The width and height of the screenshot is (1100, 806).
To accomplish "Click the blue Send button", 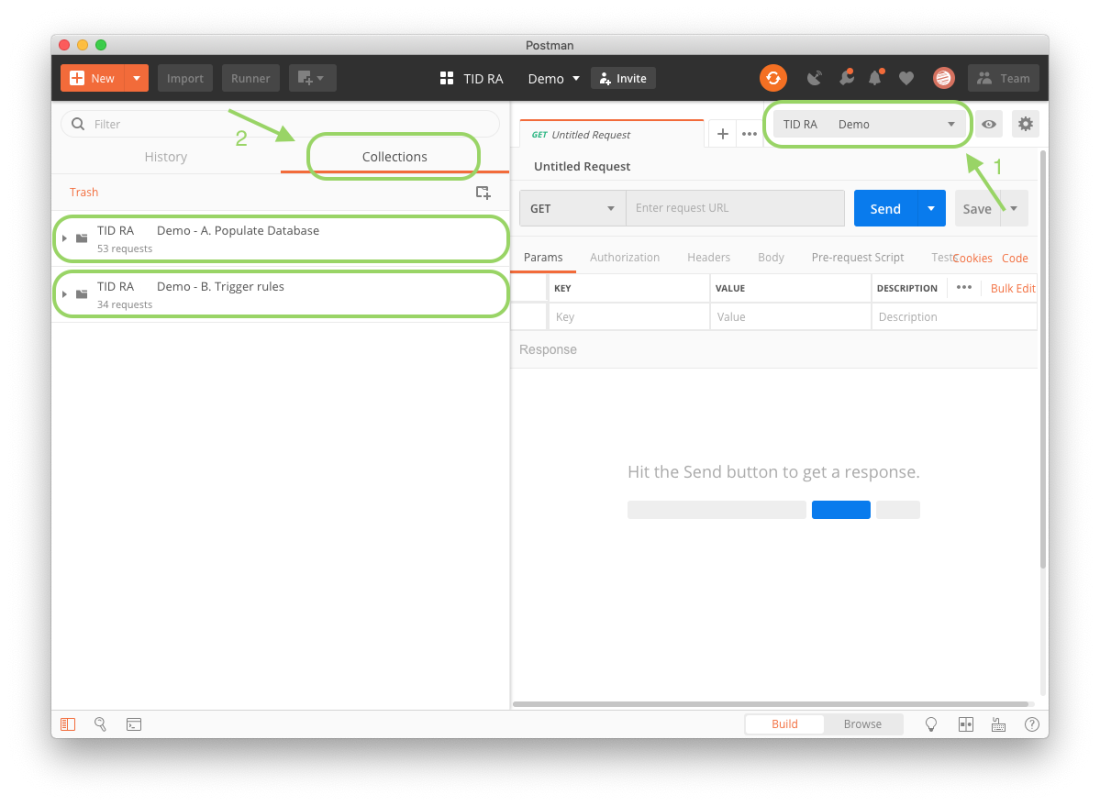I will point(885,208).
